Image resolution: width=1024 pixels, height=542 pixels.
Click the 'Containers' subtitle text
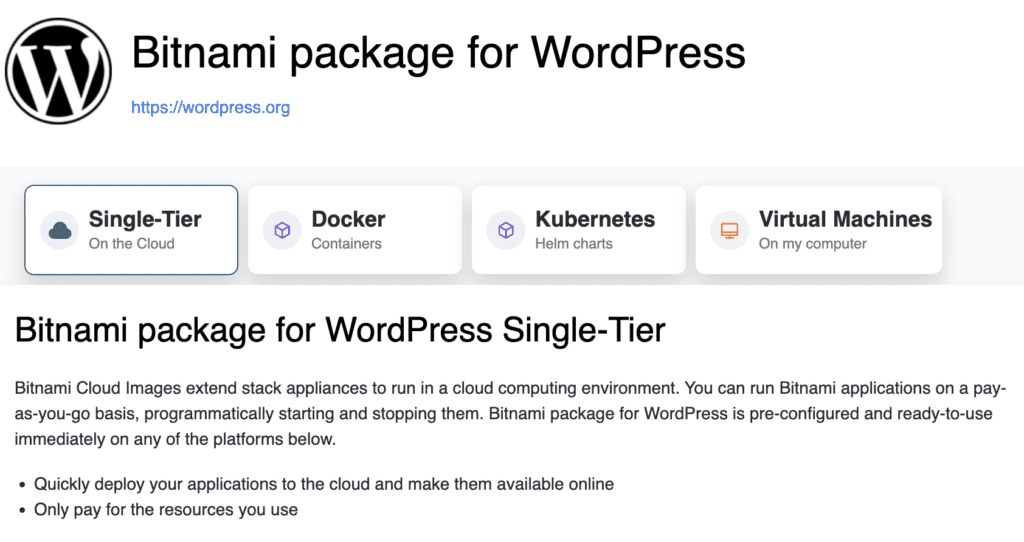click(x=346, y=244)
